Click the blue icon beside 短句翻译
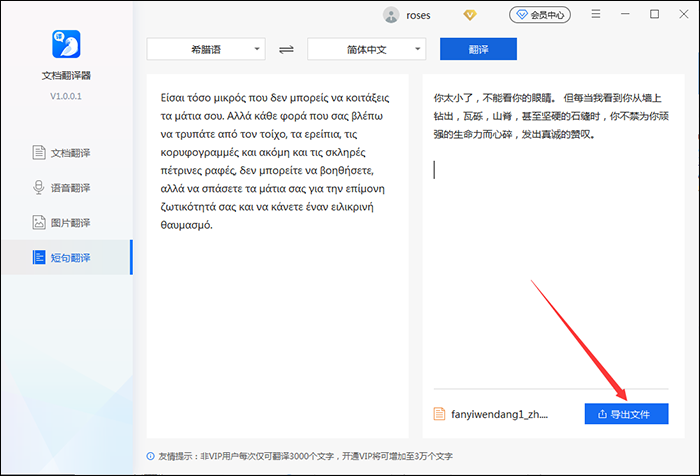 point(39,257)
